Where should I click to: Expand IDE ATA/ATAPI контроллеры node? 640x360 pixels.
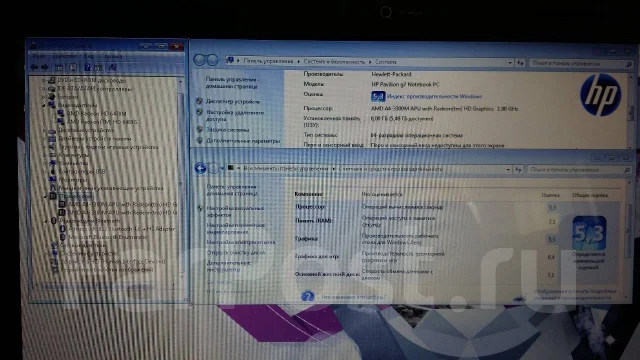[x=44, y=89]
